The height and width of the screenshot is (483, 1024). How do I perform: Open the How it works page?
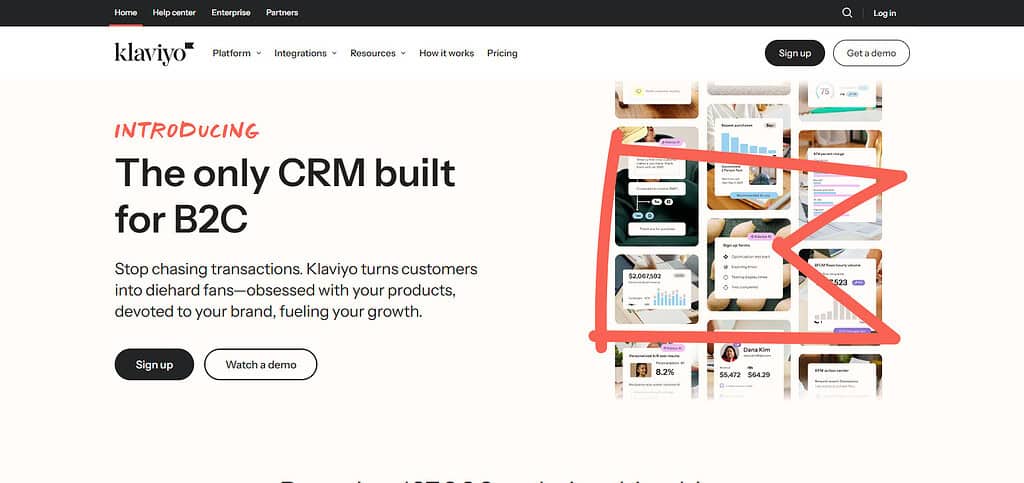[x=447, y=54]
